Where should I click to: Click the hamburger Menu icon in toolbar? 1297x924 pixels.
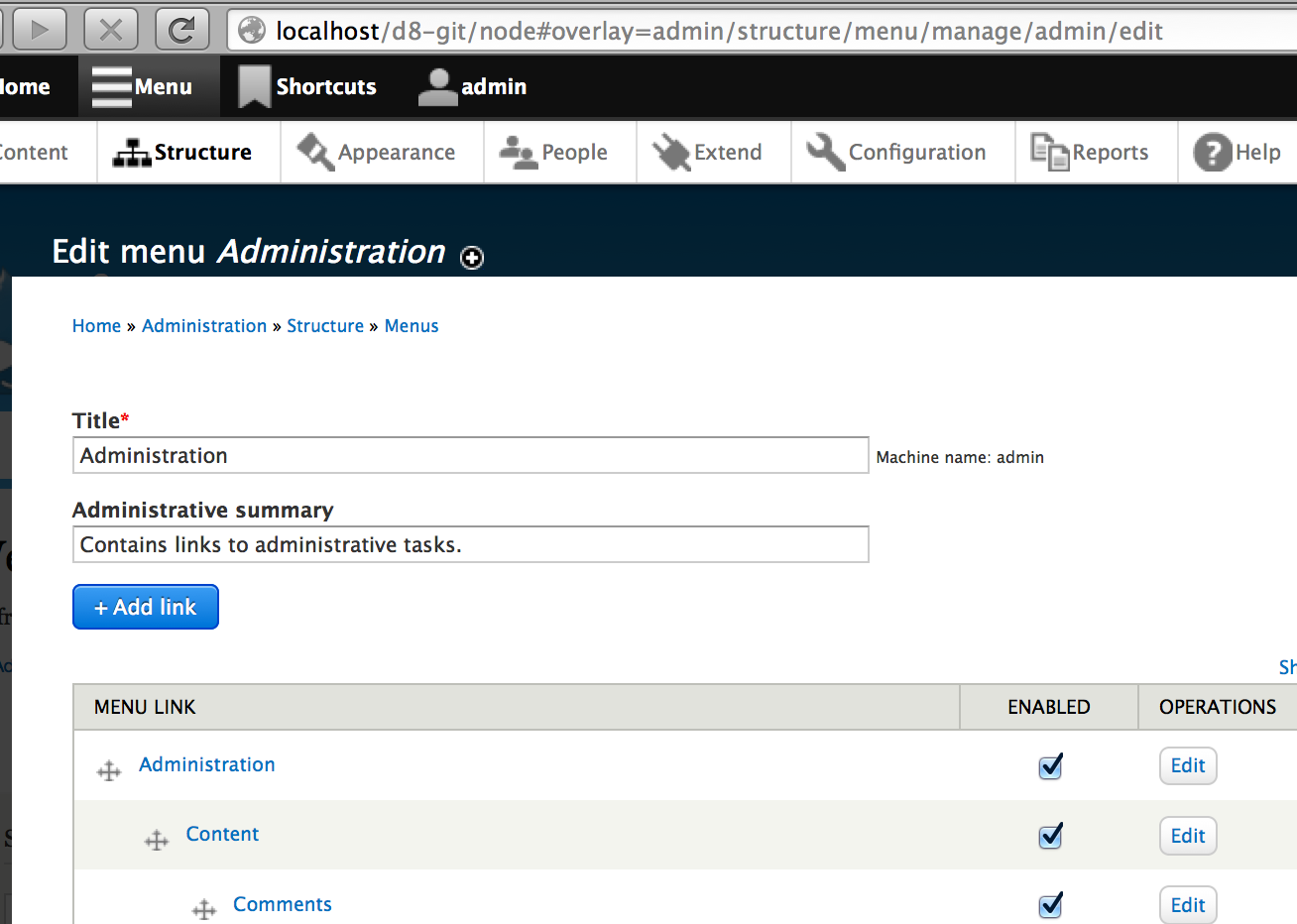(x=111, y=86)
